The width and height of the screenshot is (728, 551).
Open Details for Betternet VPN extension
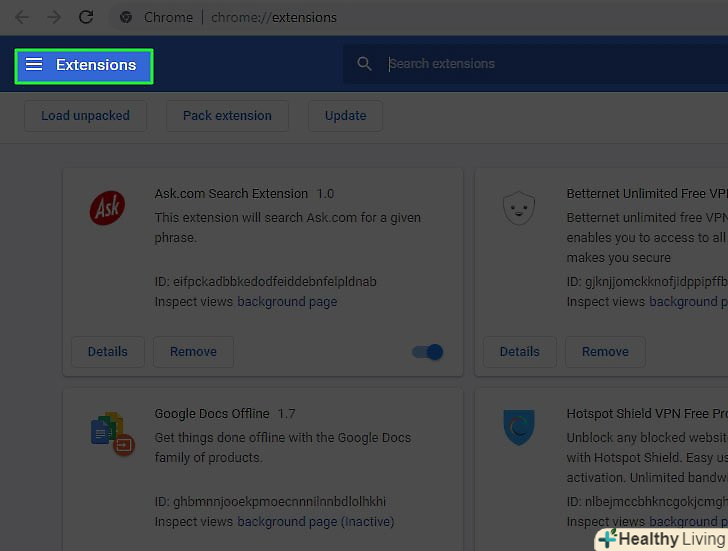(x=520, y=352)
